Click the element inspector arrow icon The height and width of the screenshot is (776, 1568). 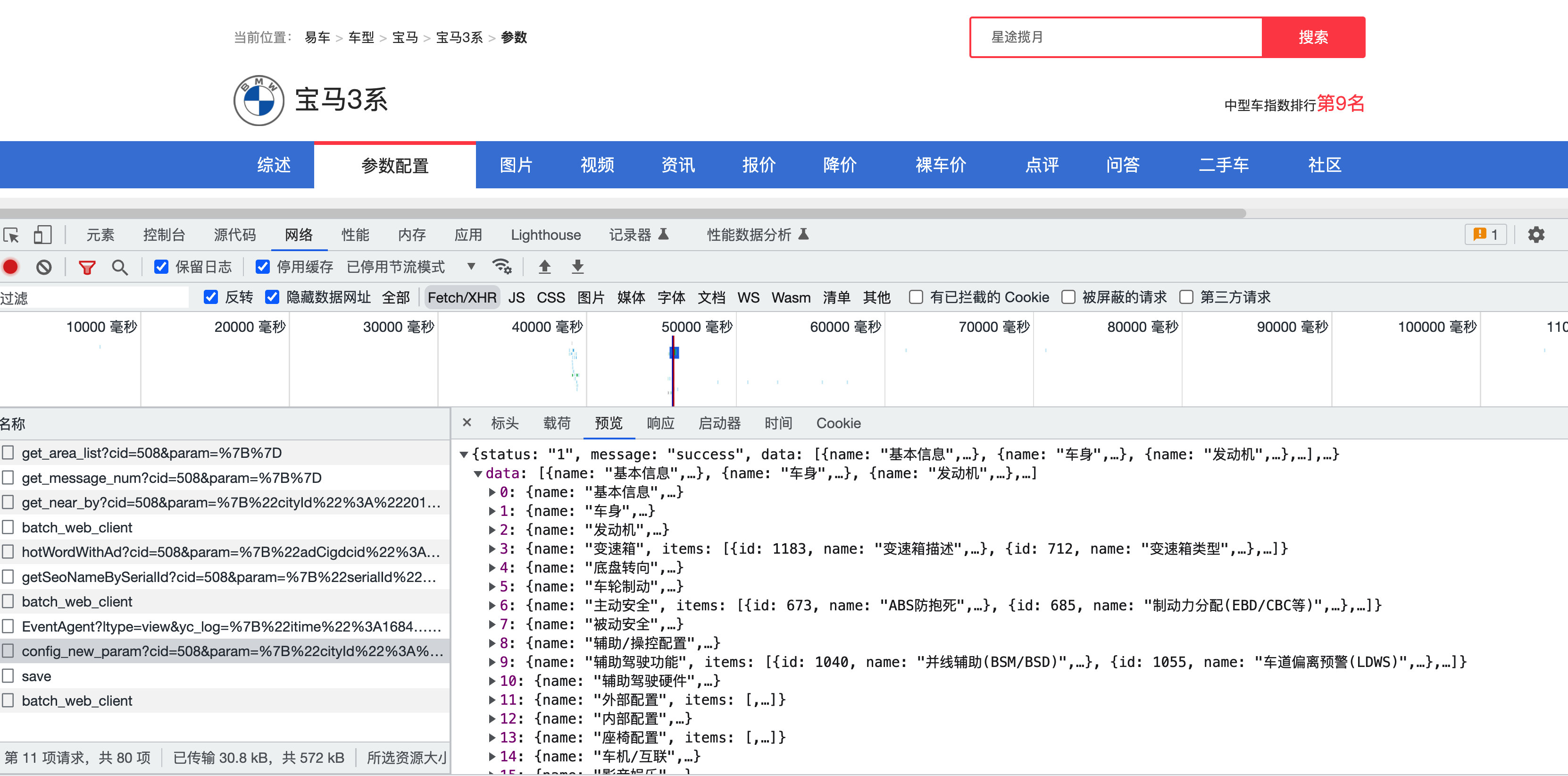coord(11,235)
